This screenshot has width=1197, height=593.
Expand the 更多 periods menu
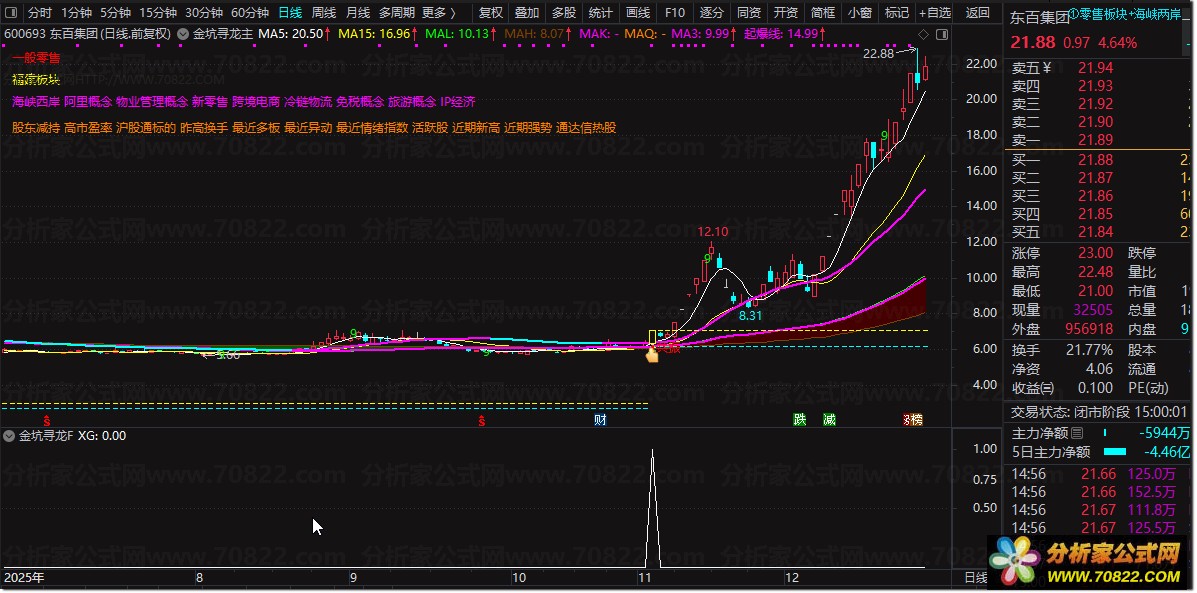click(x=438, y=12)
